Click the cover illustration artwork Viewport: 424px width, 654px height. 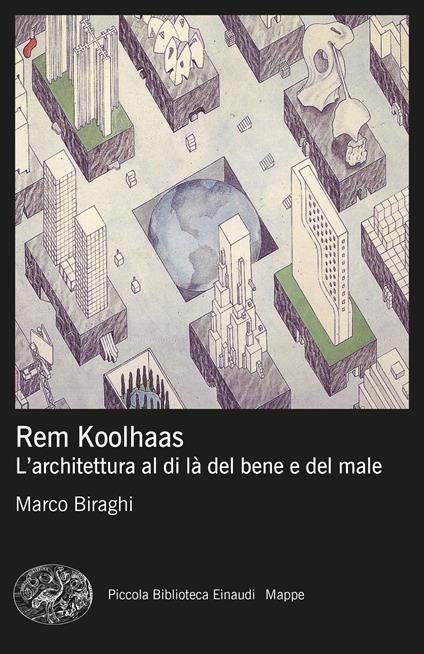[x=212, y=212]
